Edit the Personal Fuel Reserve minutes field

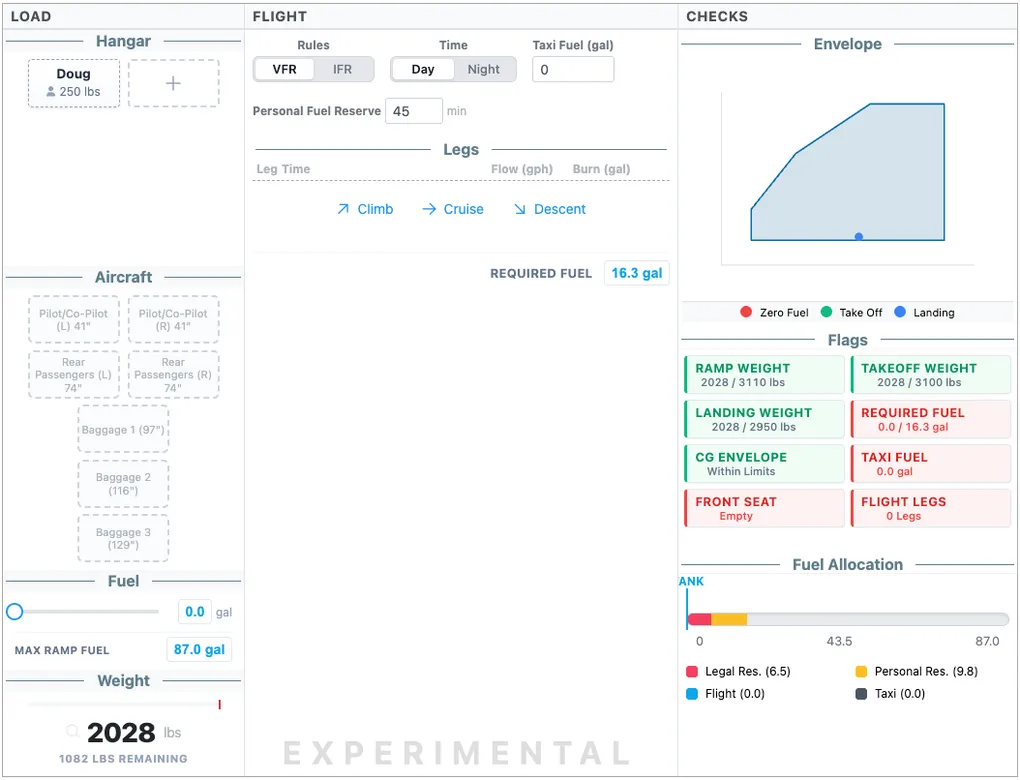414,111
